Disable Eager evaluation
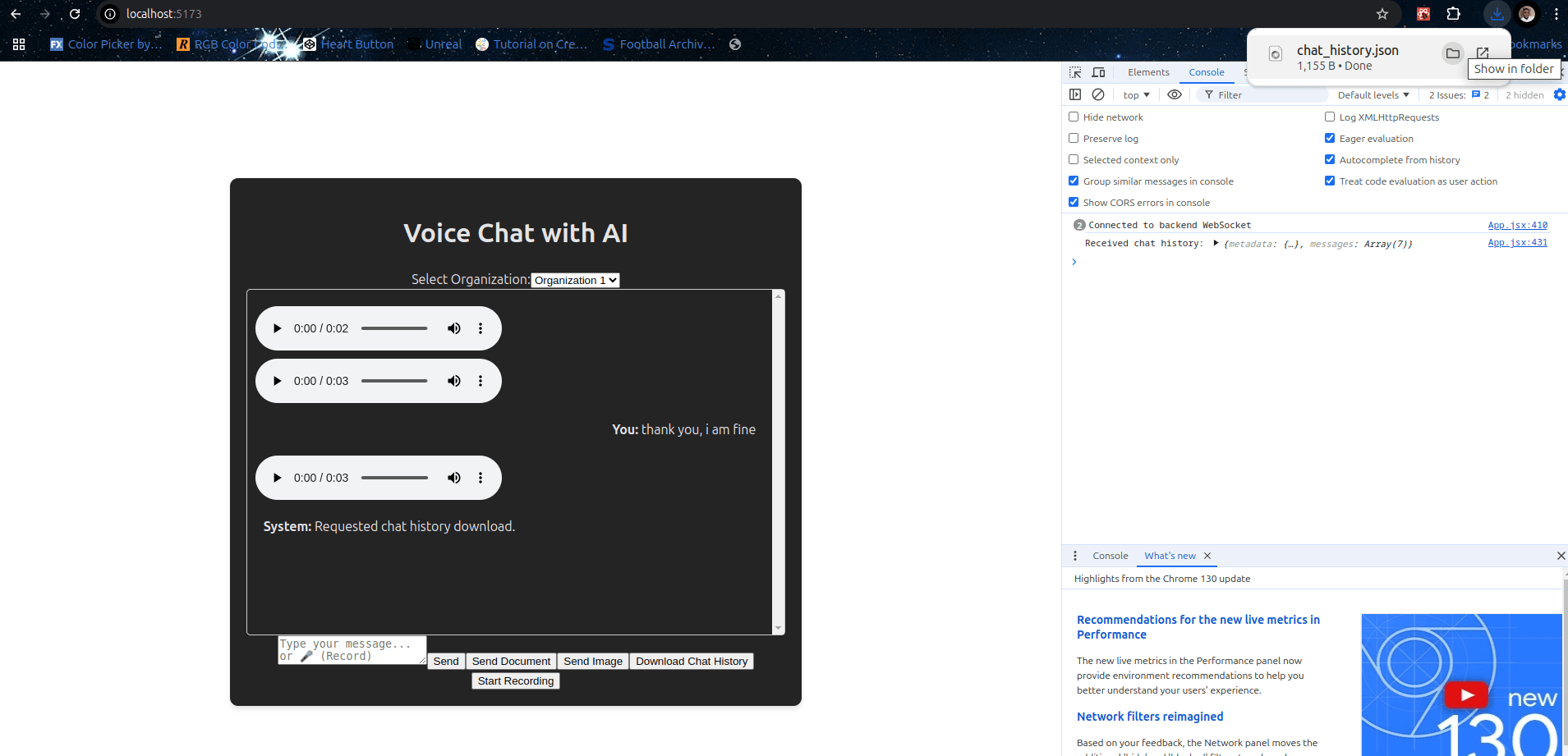Viewport: 1568px width, 756px height. coord(1330,138)
